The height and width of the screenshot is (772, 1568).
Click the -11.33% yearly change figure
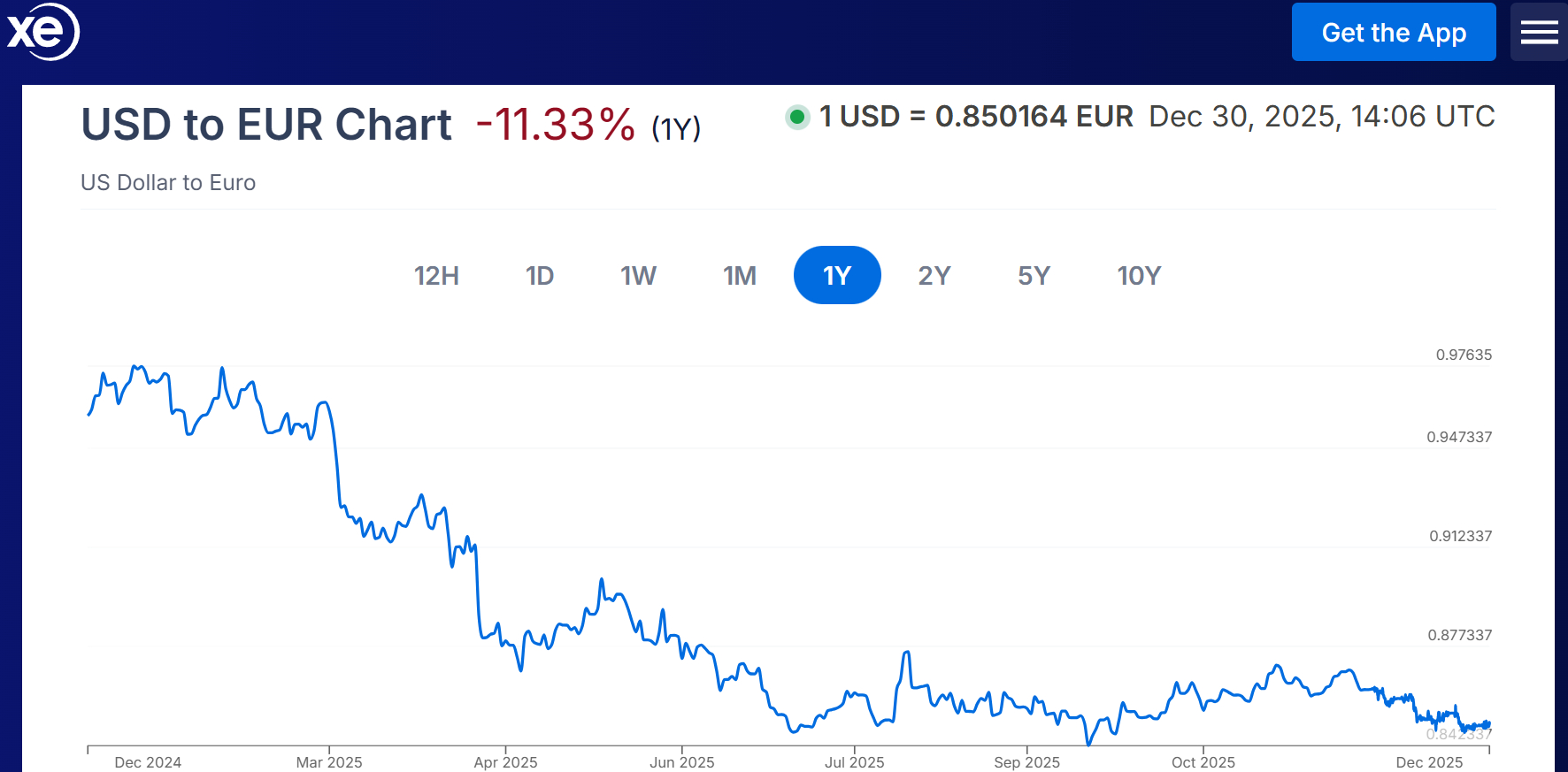pos(556,125)
